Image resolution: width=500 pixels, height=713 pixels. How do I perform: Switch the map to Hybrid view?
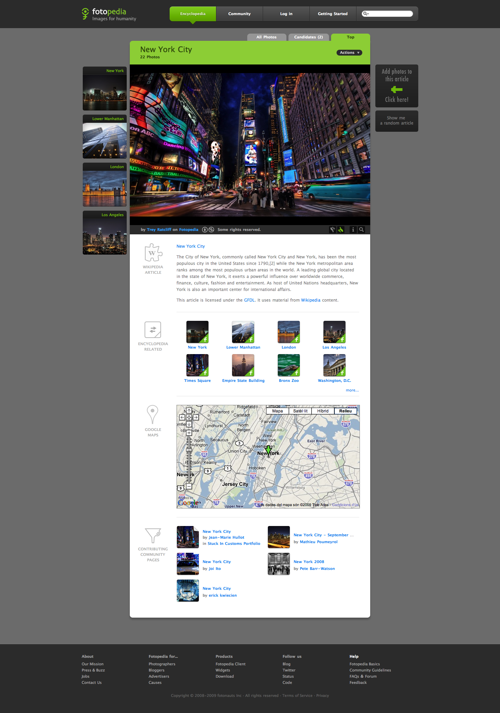[323, 411]
